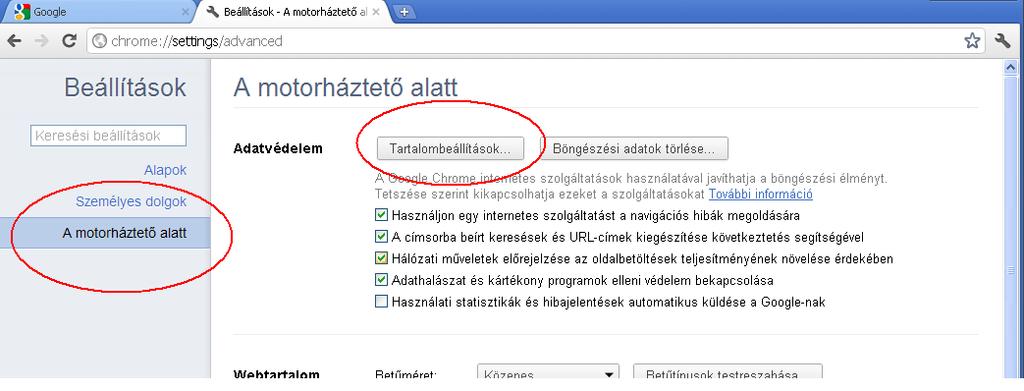Open the Alapok settings section
Viewport: 1024px width, 391px height.
165,170
